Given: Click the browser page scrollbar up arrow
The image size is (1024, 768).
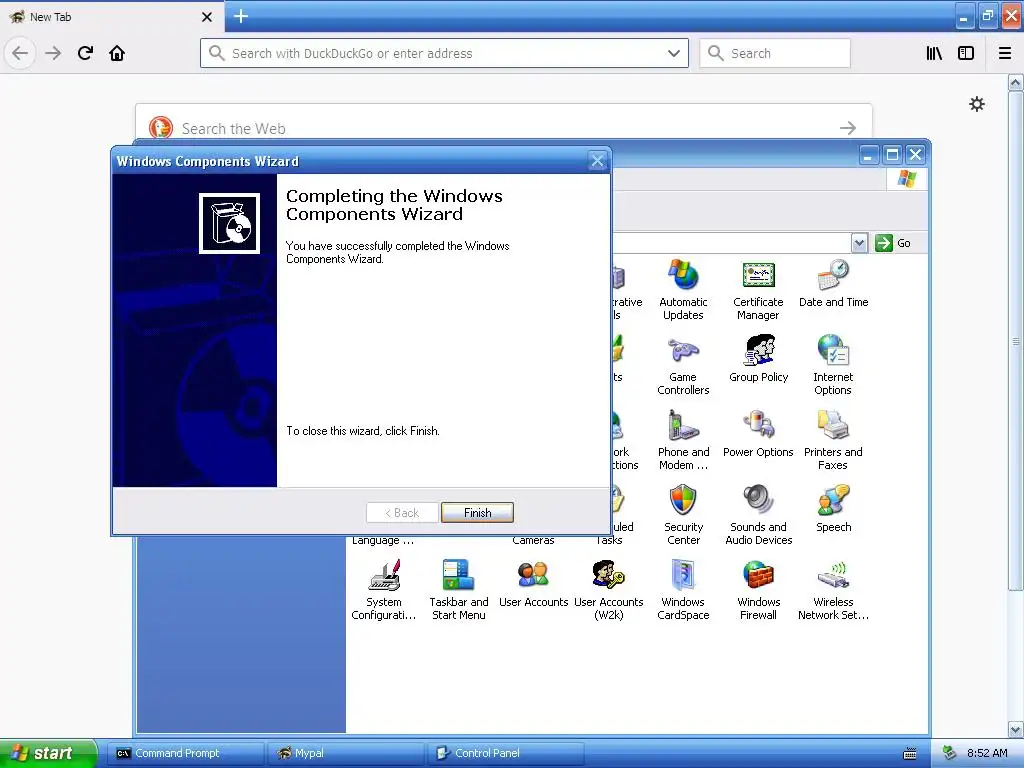Looking at the screenshot, I should coord(1016,83).
